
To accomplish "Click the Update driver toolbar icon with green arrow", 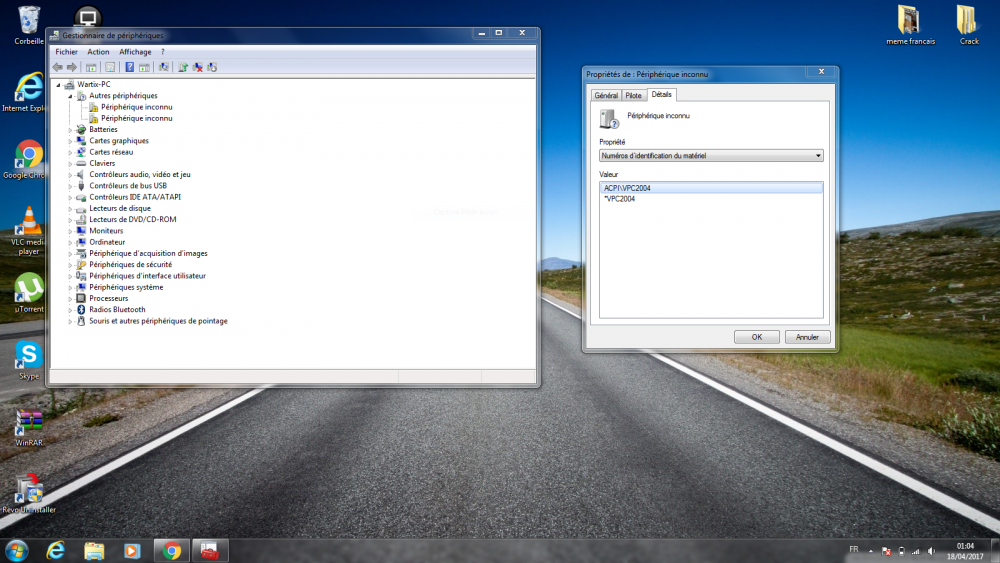I will 183,67.
